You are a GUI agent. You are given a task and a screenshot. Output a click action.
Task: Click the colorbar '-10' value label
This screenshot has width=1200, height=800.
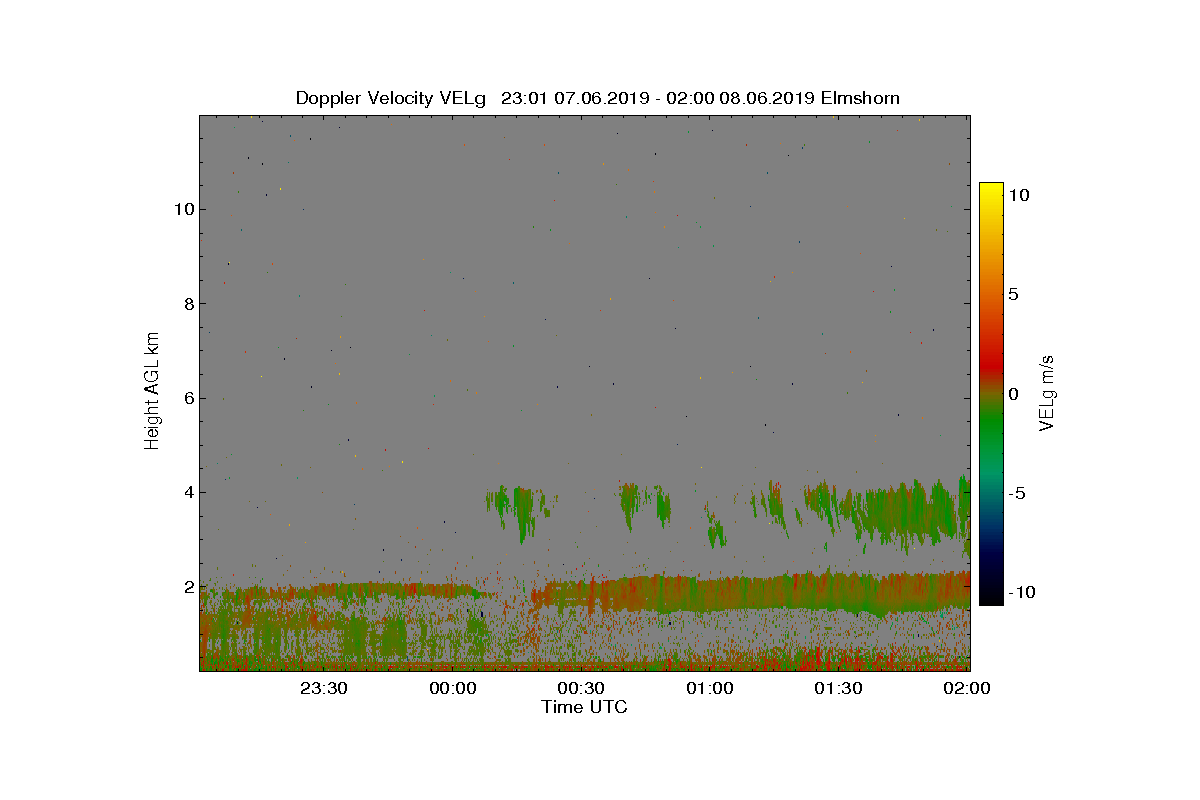[x=1021, y=592]
